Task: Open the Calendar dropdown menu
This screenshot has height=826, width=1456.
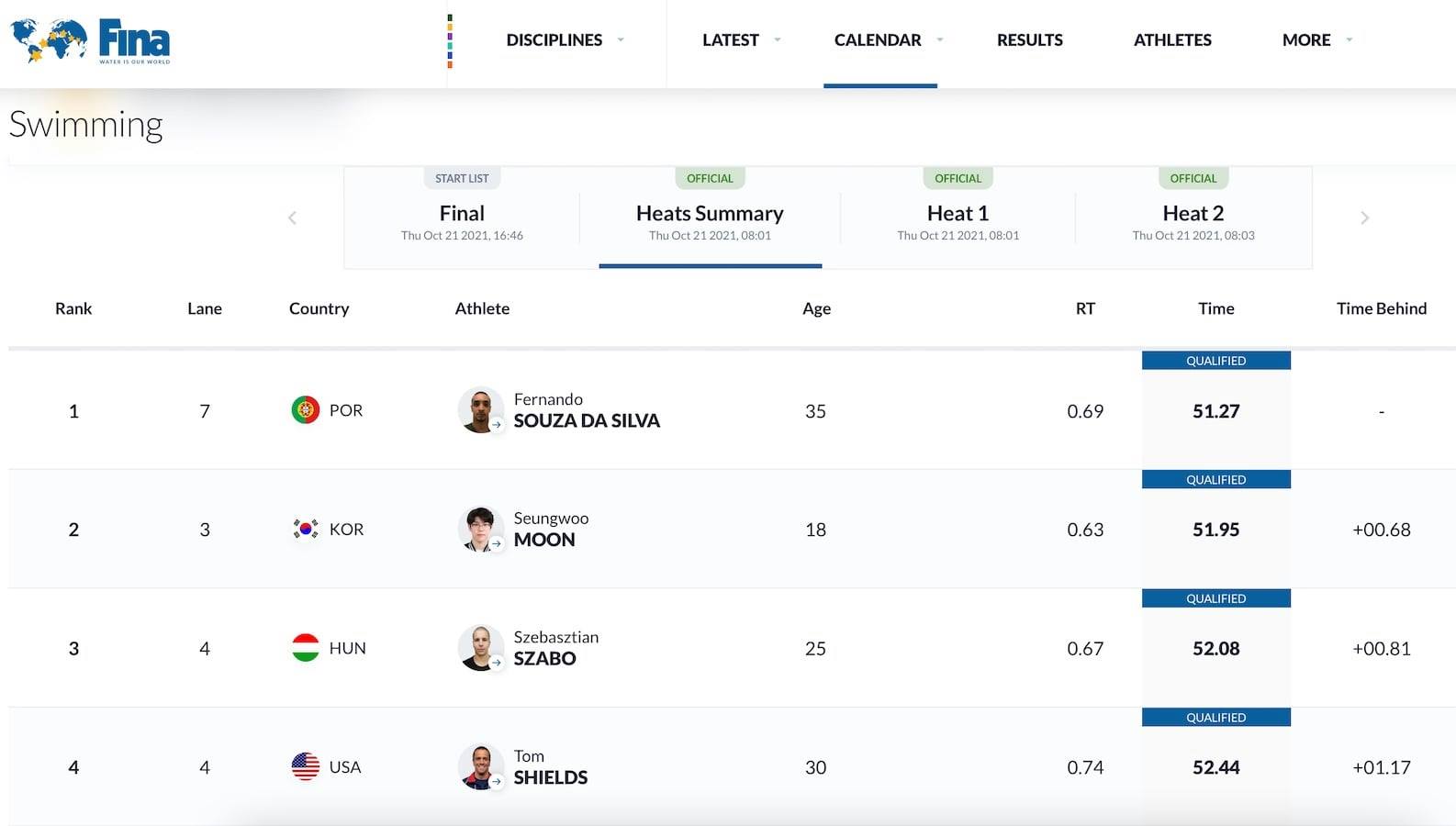Action: click(887, 40)
